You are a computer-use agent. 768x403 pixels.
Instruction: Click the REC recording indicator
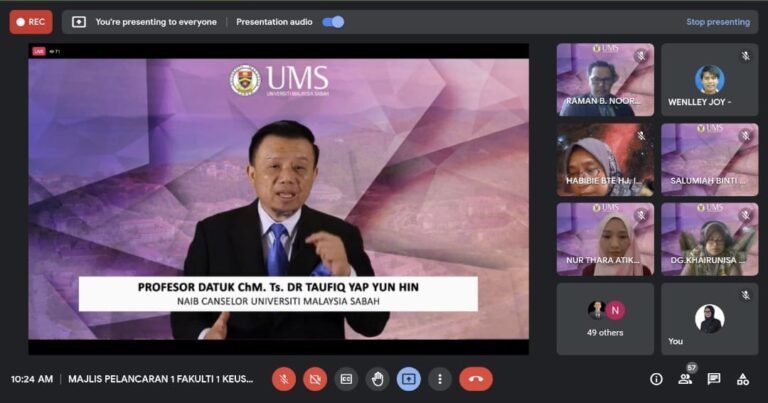[31, 22]
